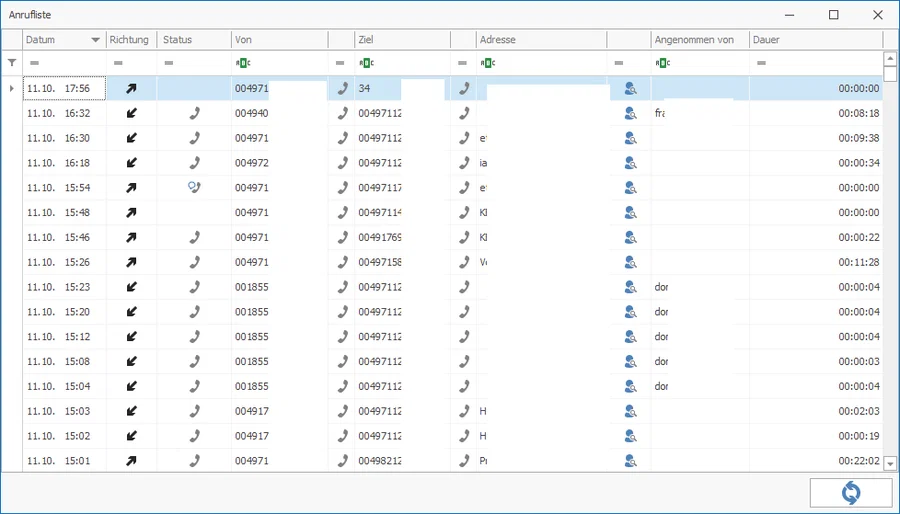Screen dimensions: 900x514
Task: Click the filter funnel icon in the filter row
Action: [x=11, y=63]
